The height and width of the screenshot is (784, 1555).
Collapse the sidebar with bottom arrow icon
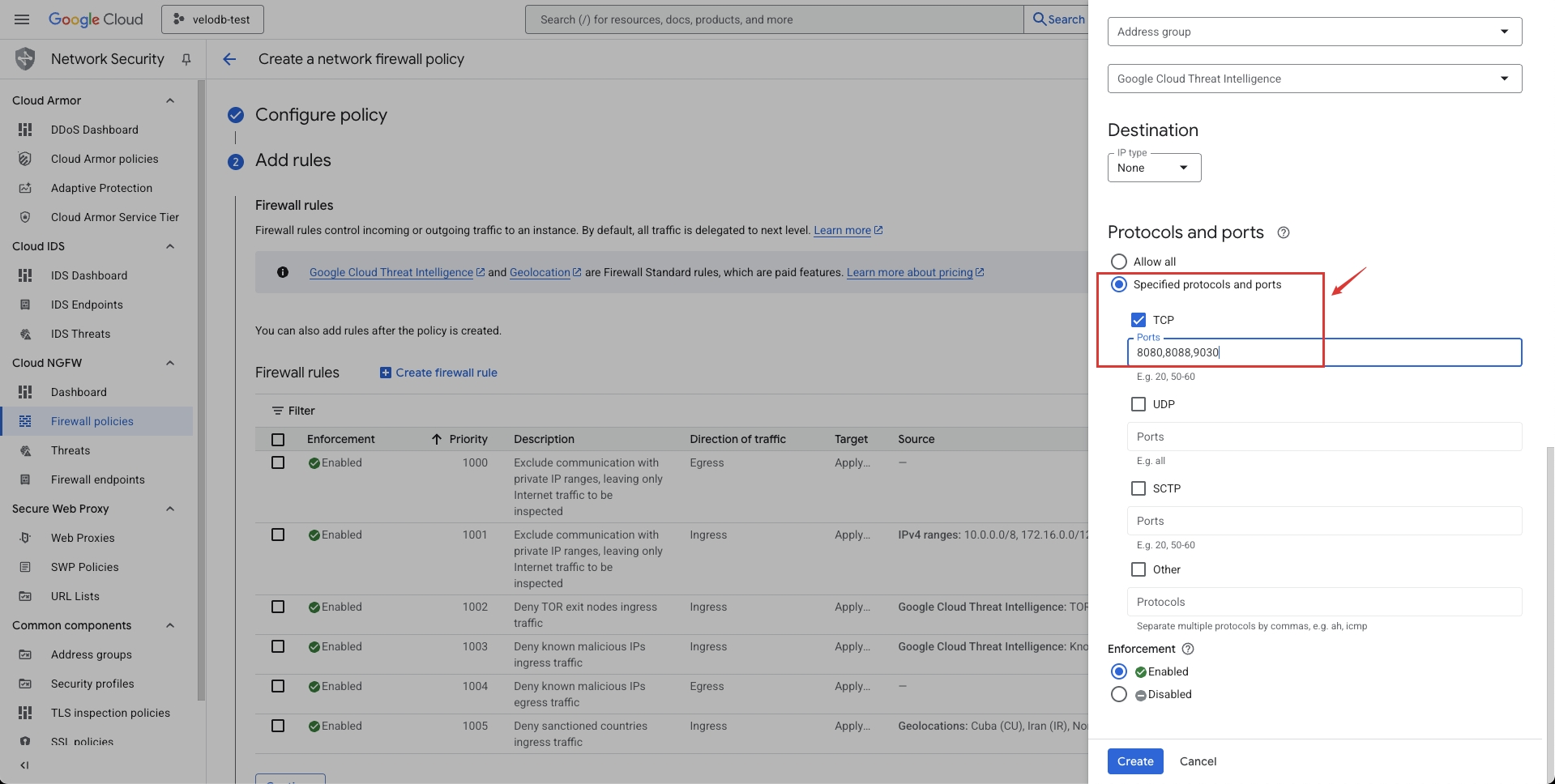coord(24,765)
